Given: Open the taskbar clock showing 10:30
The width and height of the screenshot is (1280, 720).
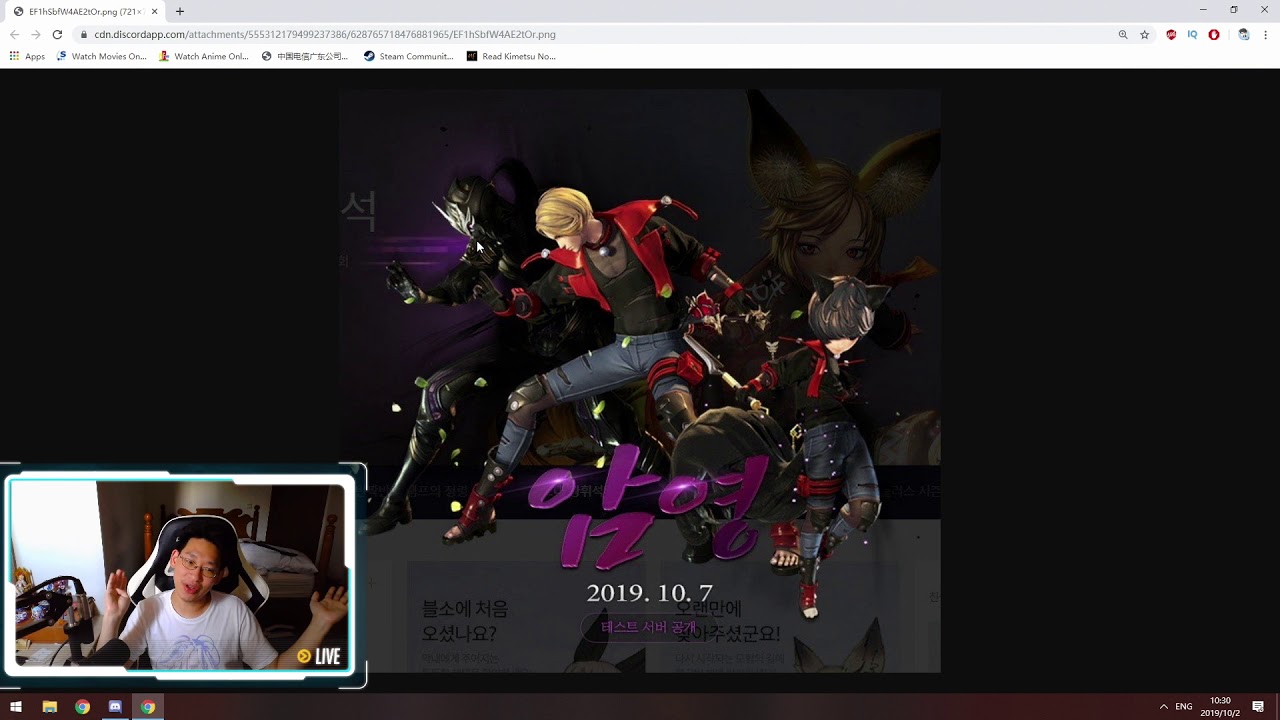Looking at the screenshot, I should point(1221,707).
